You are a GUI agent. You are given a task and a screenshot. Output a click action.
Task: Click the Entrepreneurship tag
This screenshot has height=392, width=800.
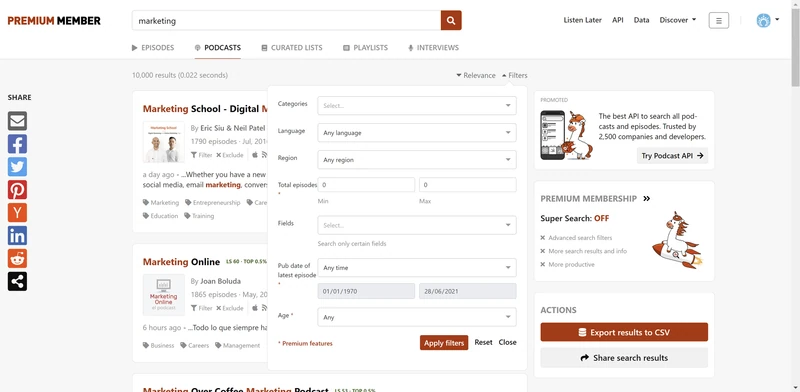[x=212, y=203]
